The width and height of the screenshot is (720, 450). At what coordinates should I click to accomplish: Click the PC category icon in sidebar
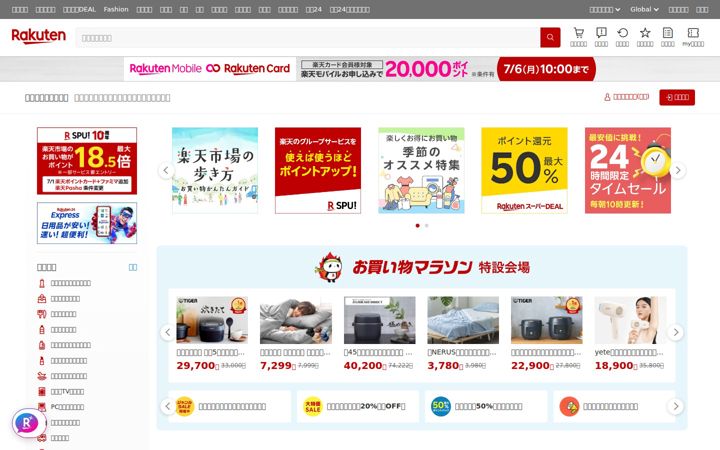coord(42,407)
